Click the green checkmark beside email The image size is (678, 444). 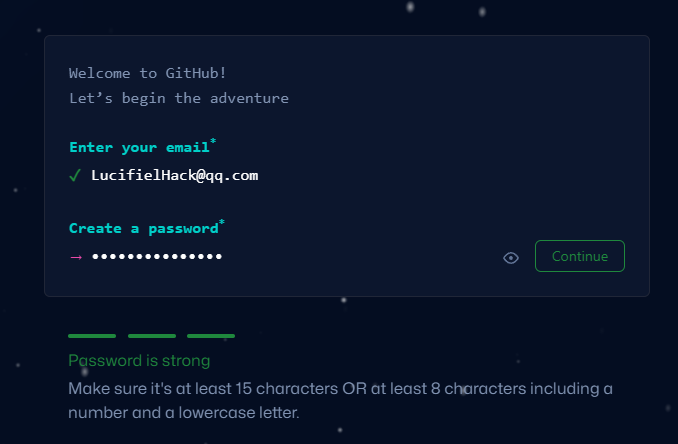pyautogui.click(x=75, y=176)
